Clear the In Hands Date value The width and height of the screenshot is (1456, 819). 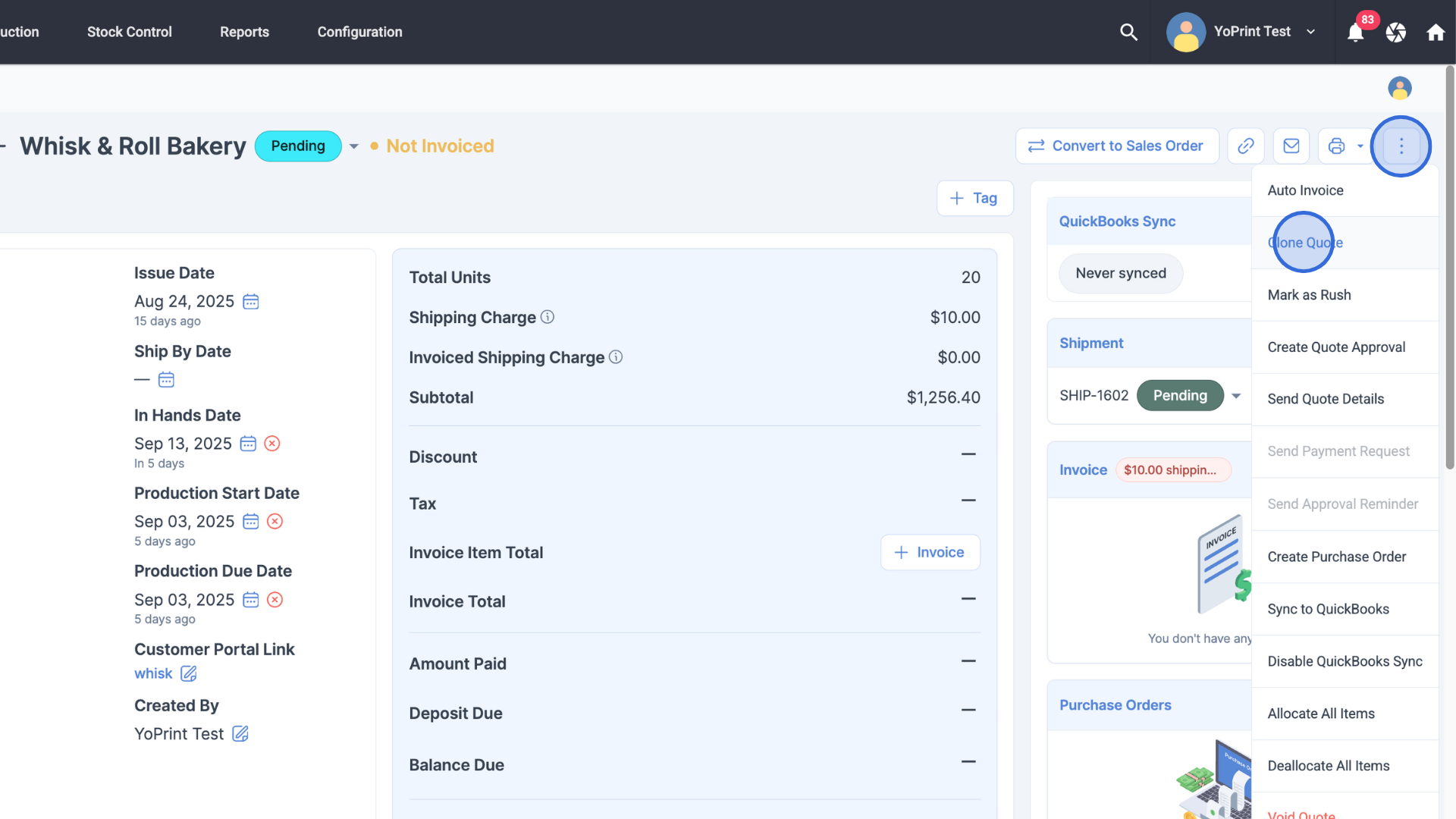pos(272,444)
